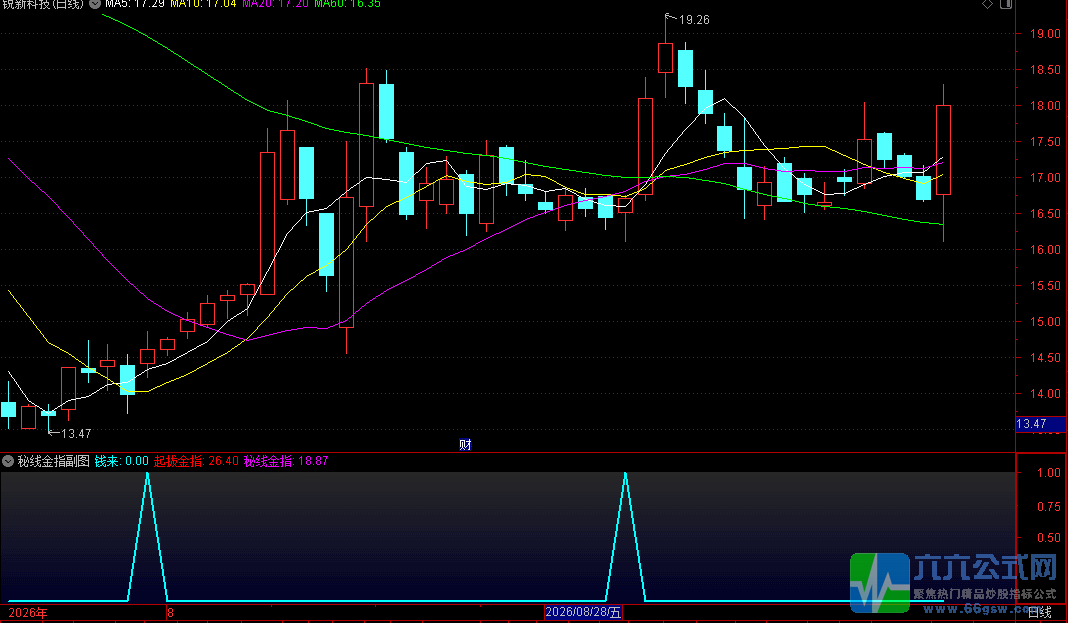1068x623 pixels.
Task: Select the MA20: 17.20 label
Action: 275,4
